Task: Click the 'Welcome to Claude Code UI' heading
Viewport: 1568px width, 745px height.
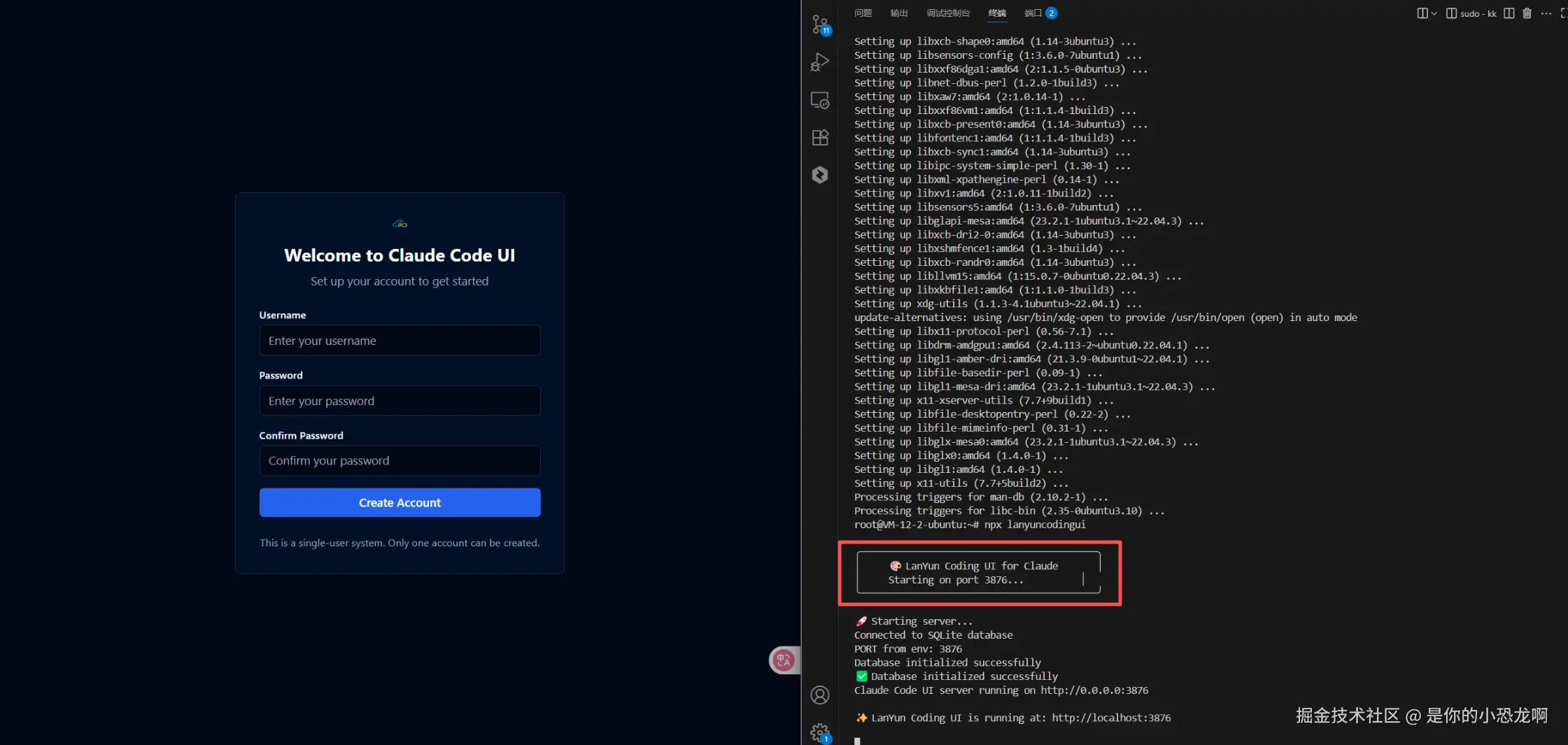Action: 400,255
